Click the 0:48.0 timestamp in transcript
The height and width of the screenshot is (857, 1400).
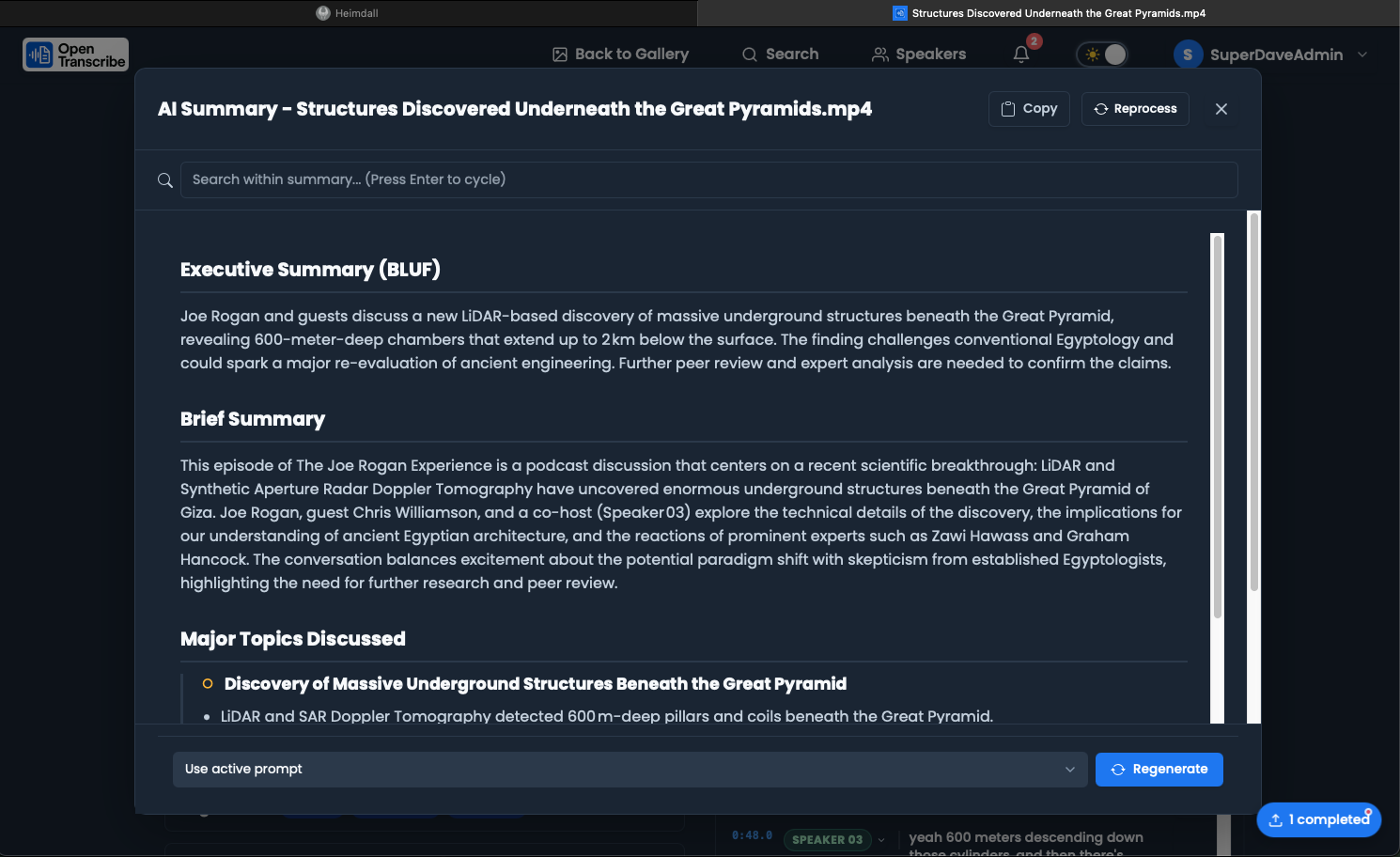pyautogui.click(x=753, y=835)
